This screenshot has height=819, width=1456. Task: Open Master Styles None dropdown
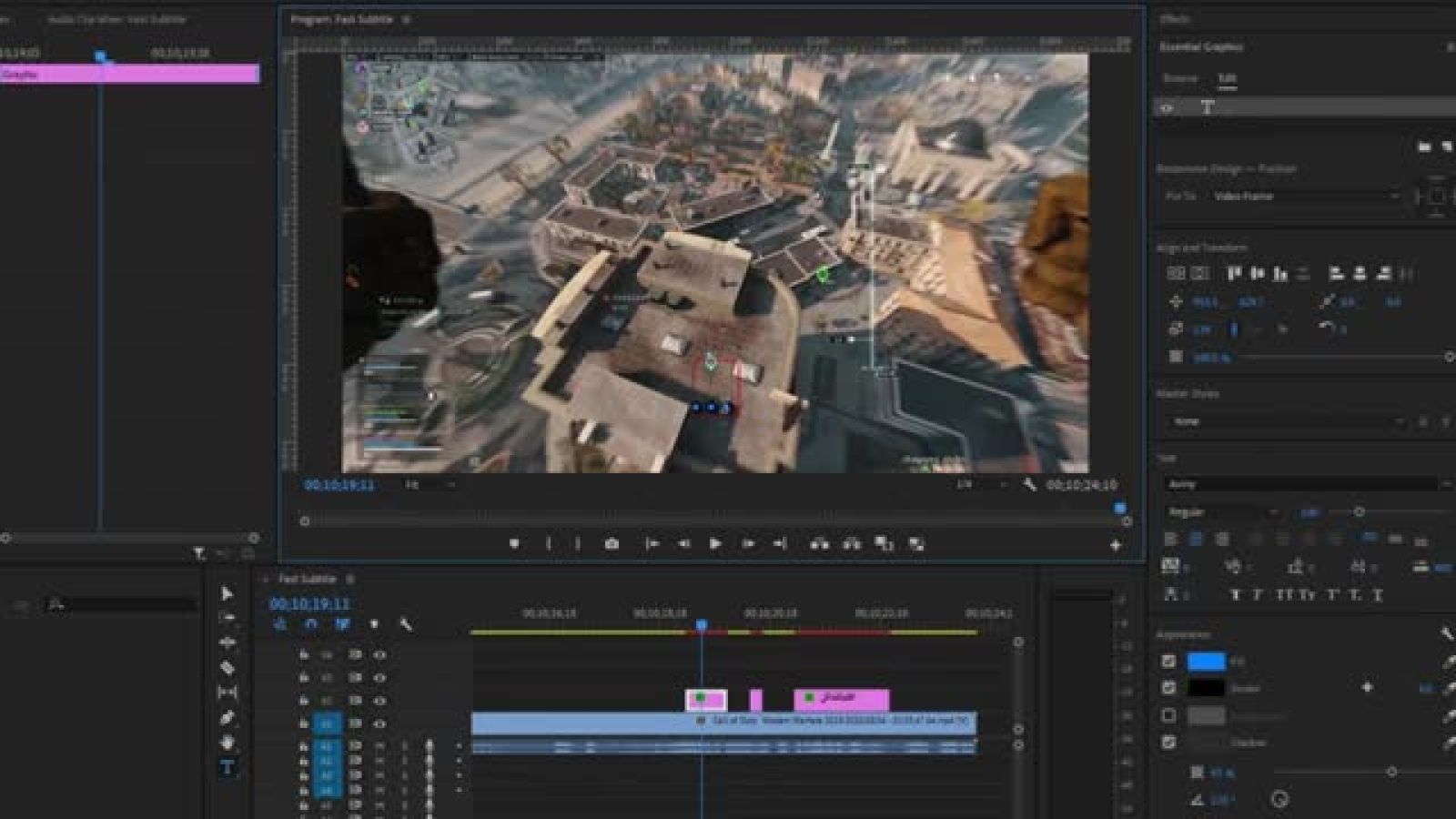coord(1287,421)
